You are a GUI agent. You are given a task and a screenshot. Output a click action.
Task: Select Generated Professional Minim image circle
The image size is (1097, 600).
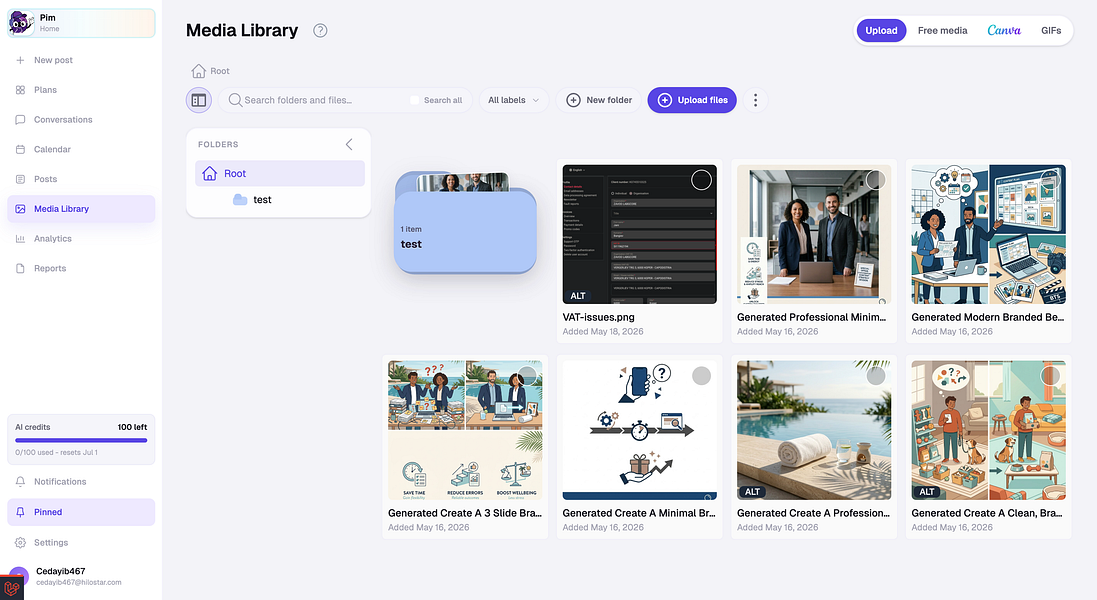876,180
